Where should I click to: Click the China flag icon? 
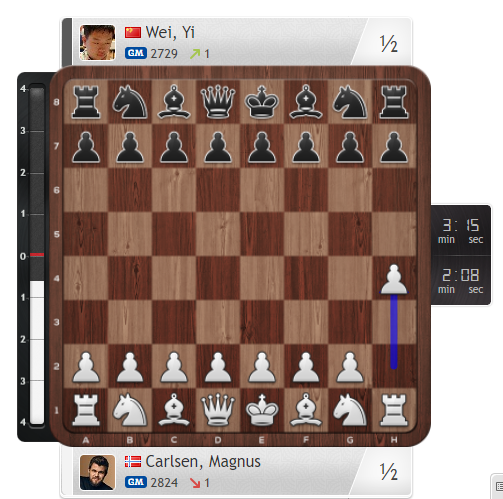tap(133, 33)
